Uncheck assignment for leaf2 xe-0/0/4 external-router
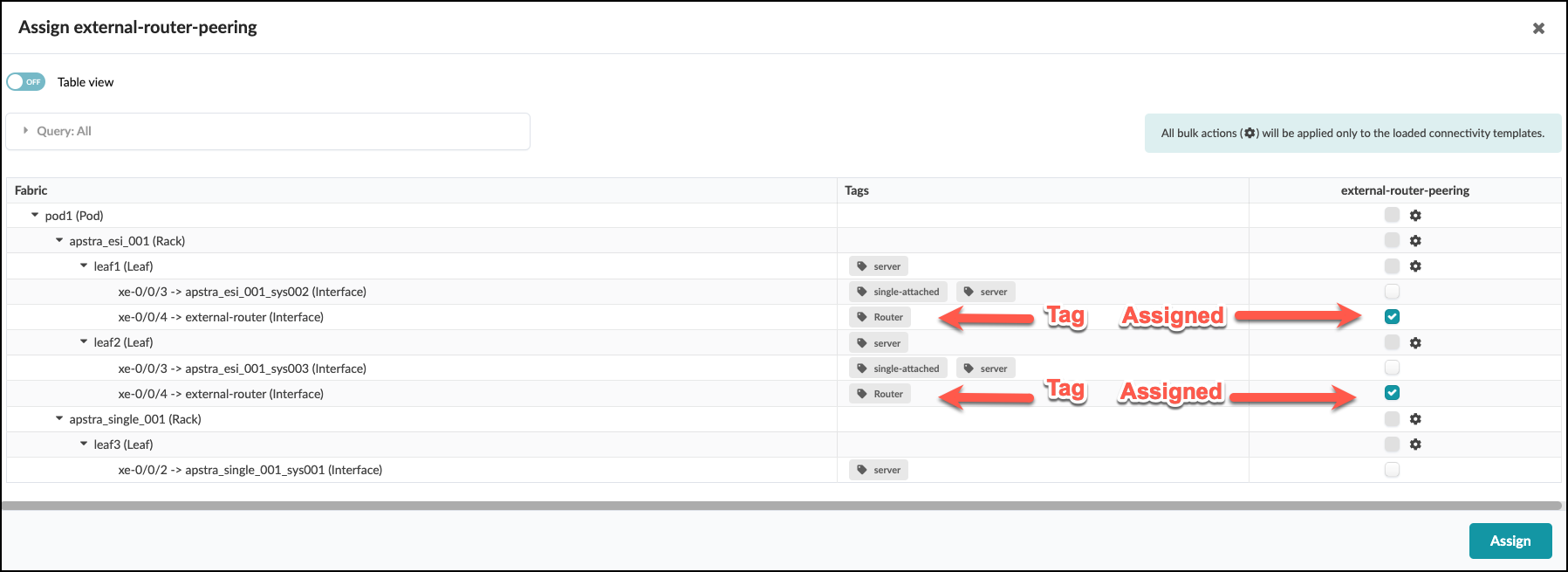Viewport: 1568px width, 572px height. pos(1392,393)
